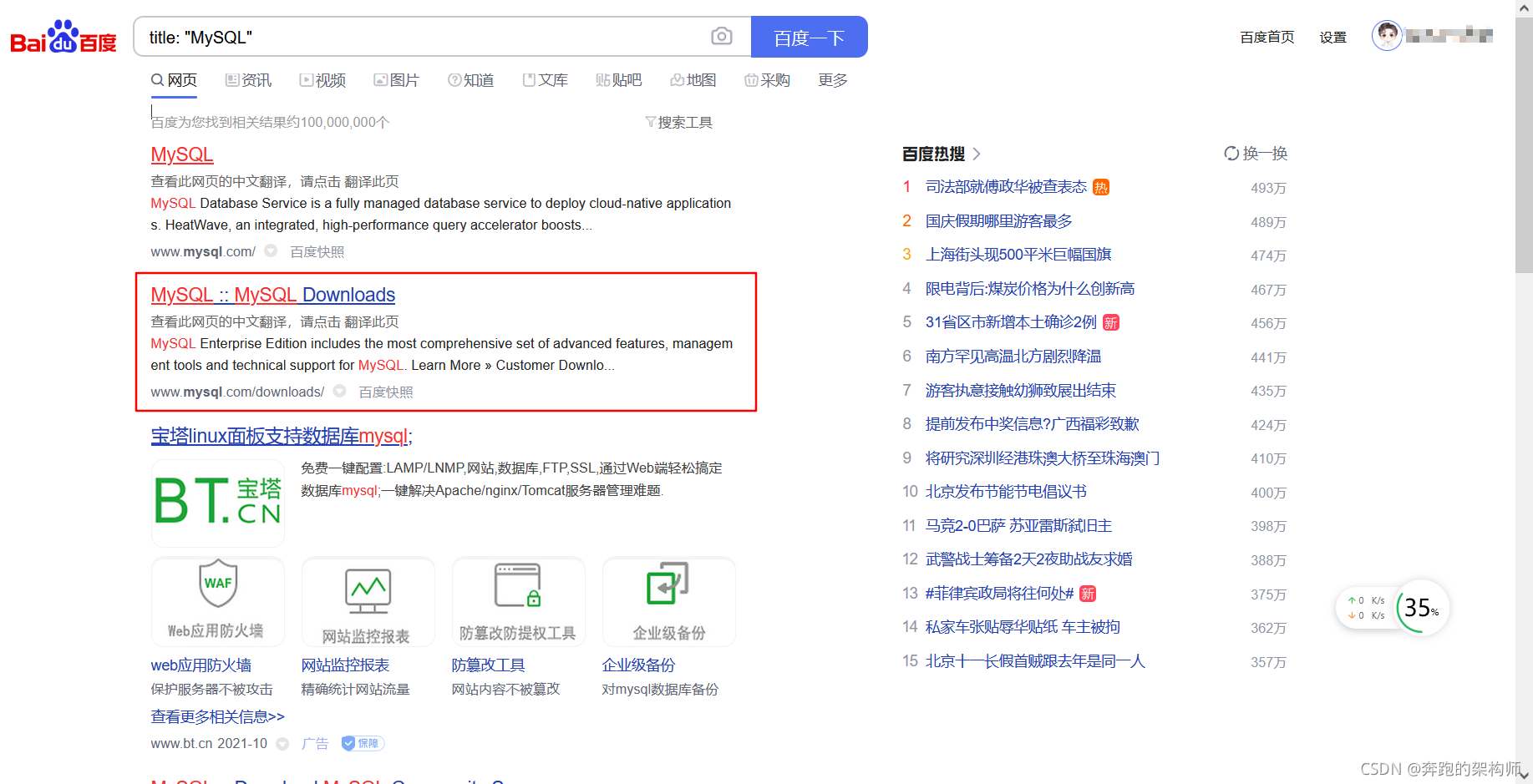Click the user avatar icon

(x=1387, y=35)
